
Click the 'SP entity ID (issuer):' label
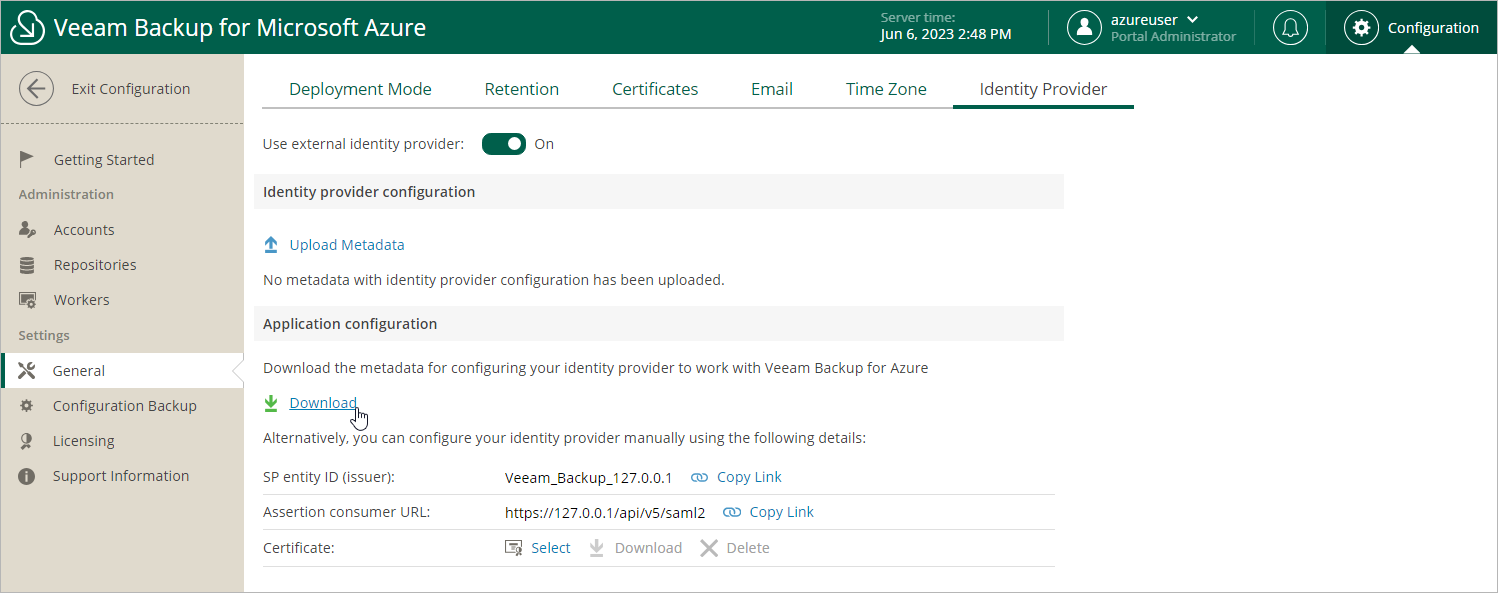[329, 478]
